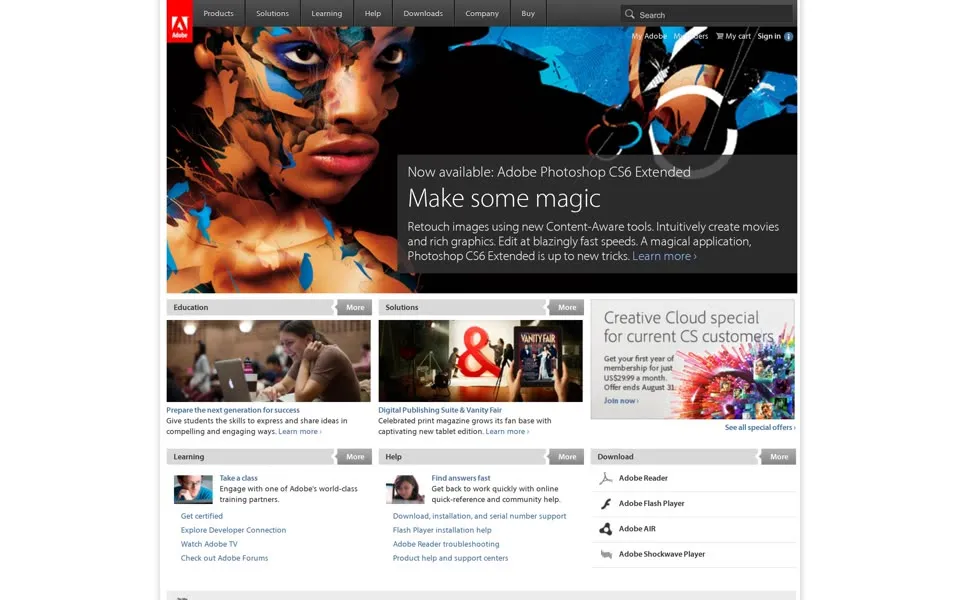The image size is (960, 600).
Task: Click the Adobe Reader text link
Action: pos(643,478)
